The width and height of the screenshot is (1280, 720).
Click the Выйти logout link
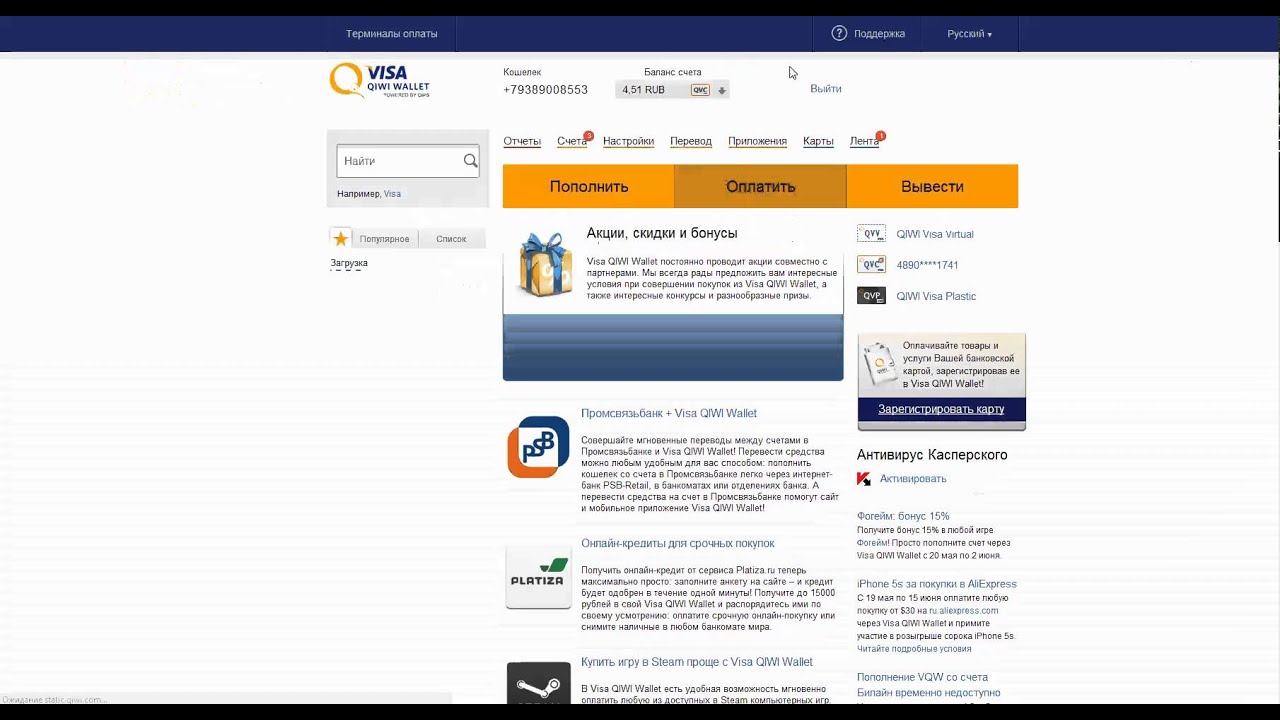[826, 89]
